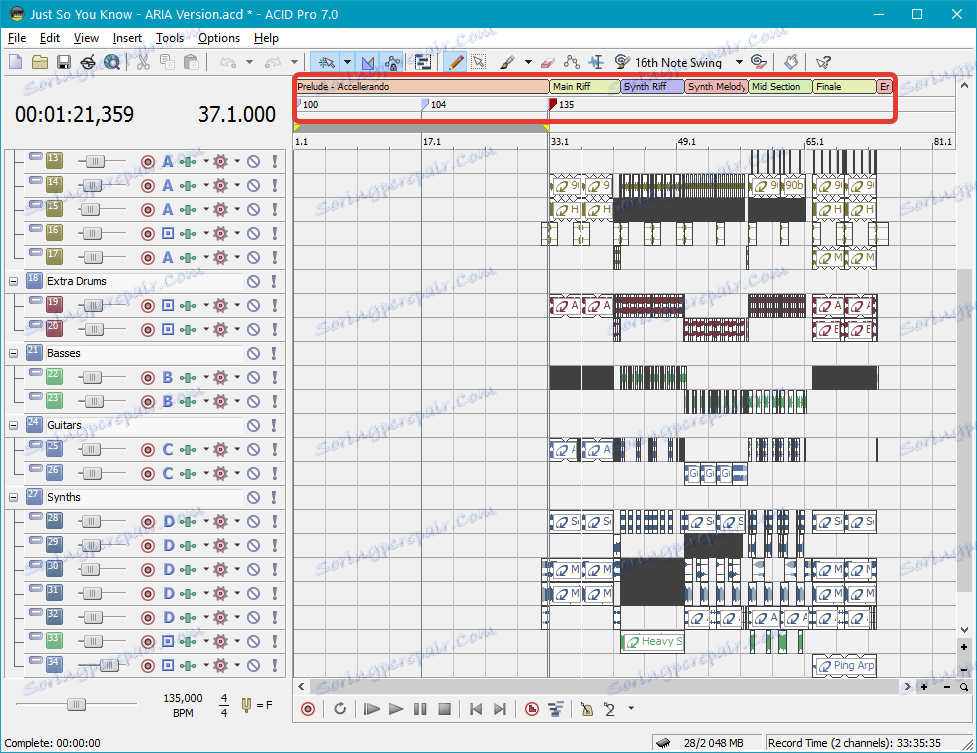Open the Tools menu
Image resolution: width=977 pixels, height=753 pixels.
coord(169,38)
